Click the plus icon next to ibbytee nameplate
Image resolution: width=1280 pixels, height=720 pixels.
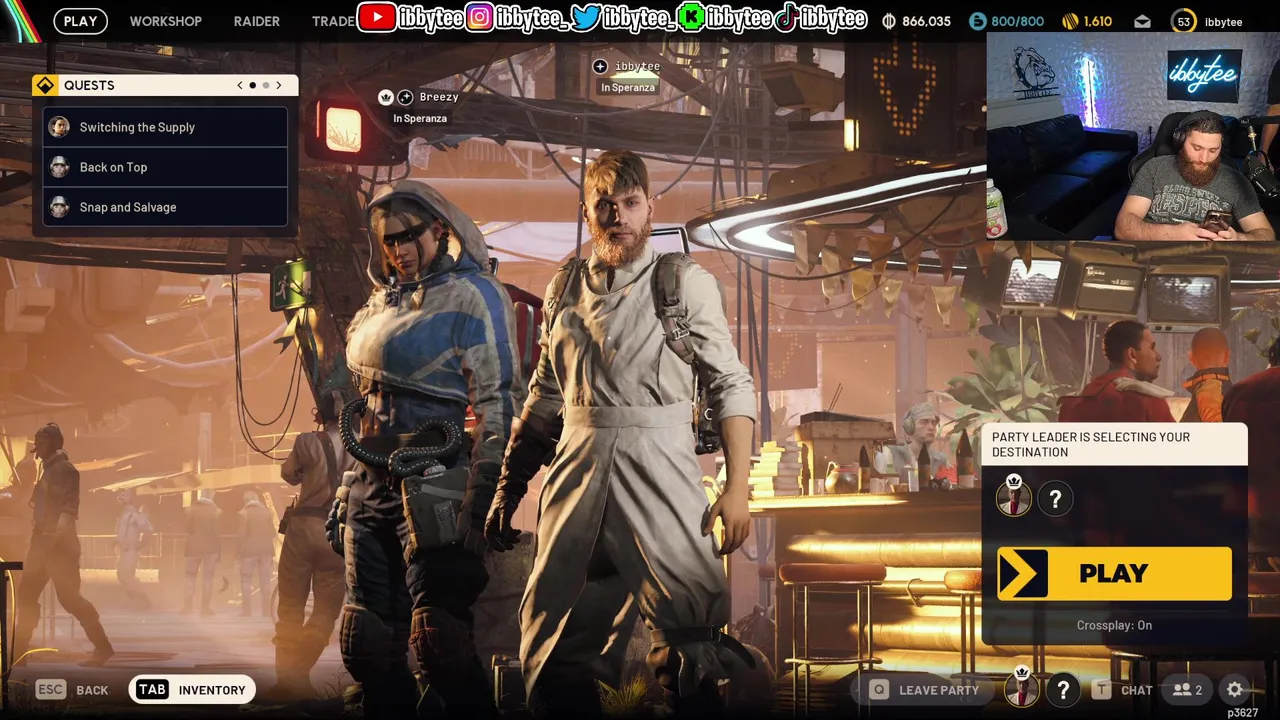[x=600, y=66]
